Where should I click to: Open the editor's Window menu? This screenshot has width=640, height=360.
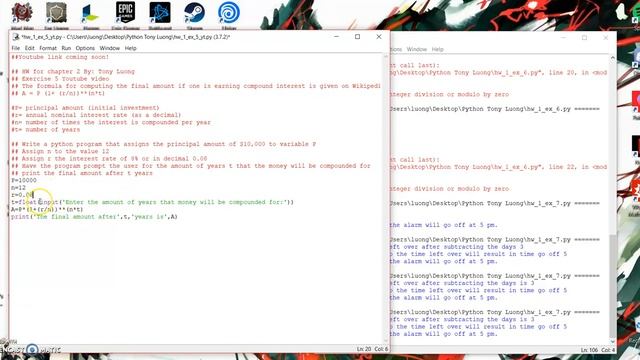[109, 48]
